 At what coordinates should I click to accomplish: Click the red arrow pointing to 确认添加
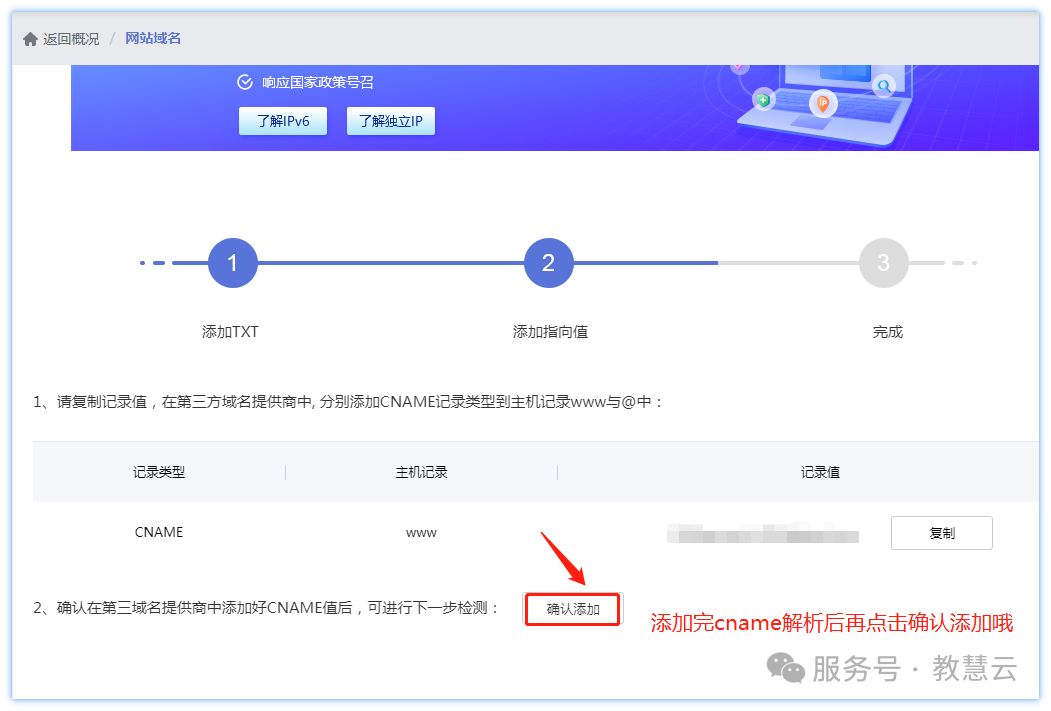tap(562, 558)
